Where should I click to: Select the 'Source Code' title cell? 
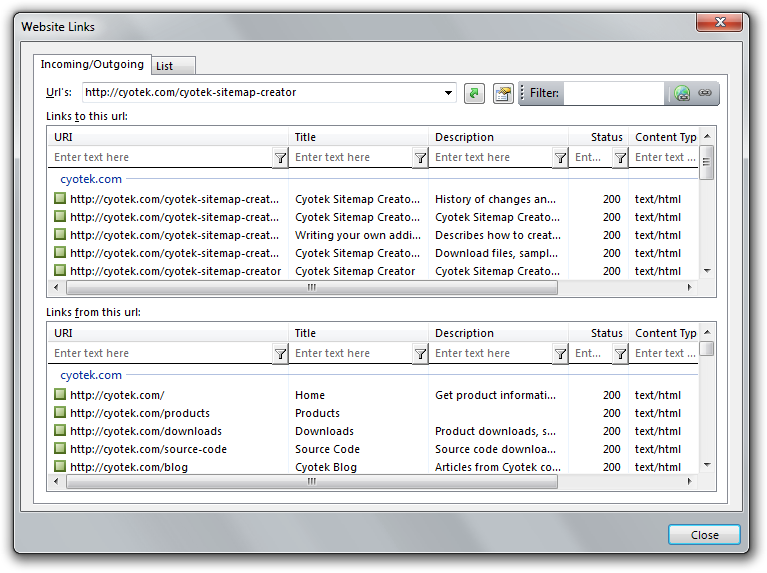(x=327, y=449)
